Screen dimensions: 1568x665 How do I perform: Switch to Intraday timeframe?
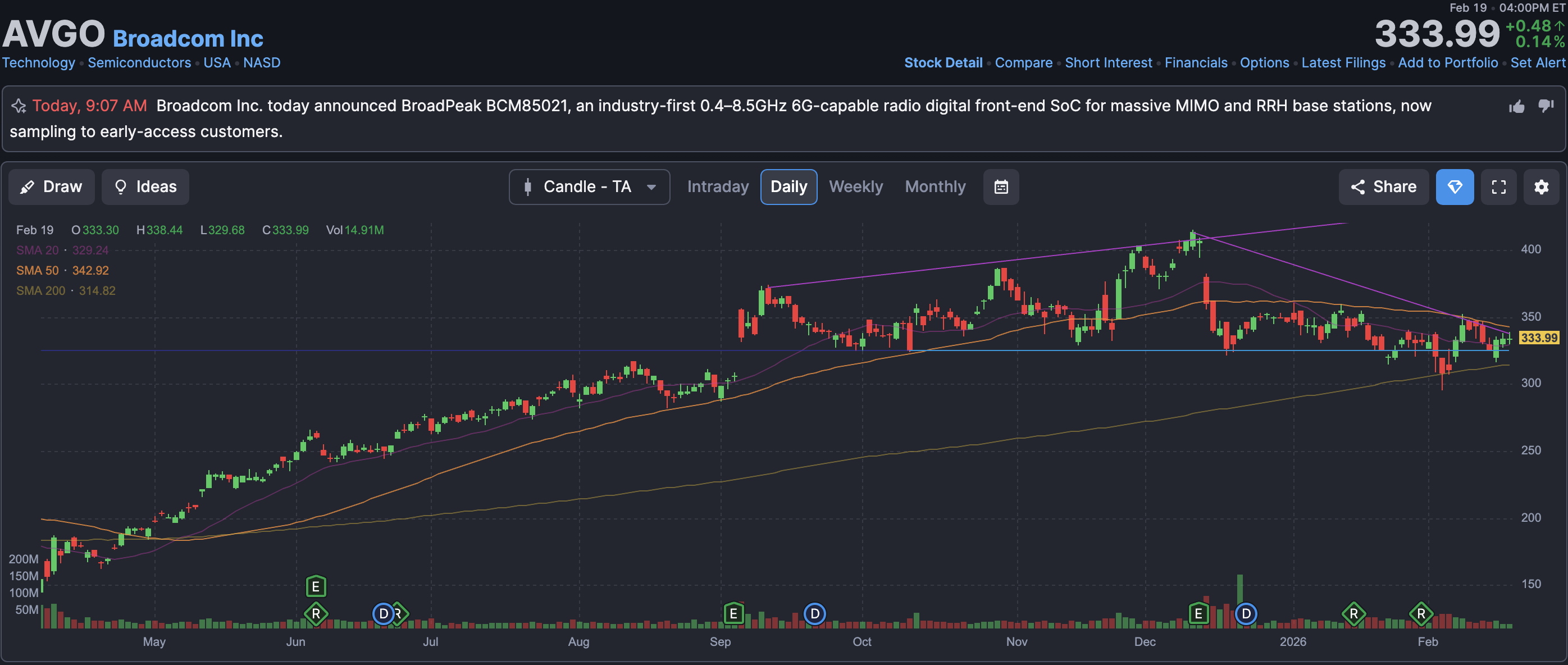click(718, 187)
